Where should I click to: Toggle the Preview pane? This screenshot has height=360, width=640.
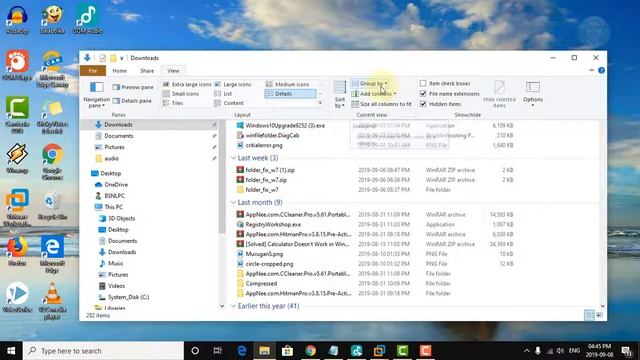[x=133, y=87]
